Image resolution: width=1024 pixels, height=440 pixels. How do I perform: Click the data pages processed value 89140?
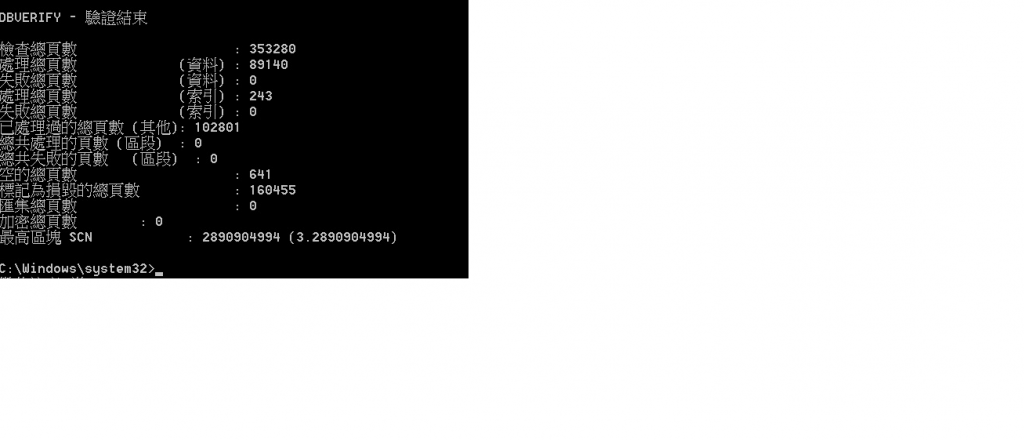[x=268, y=65]
